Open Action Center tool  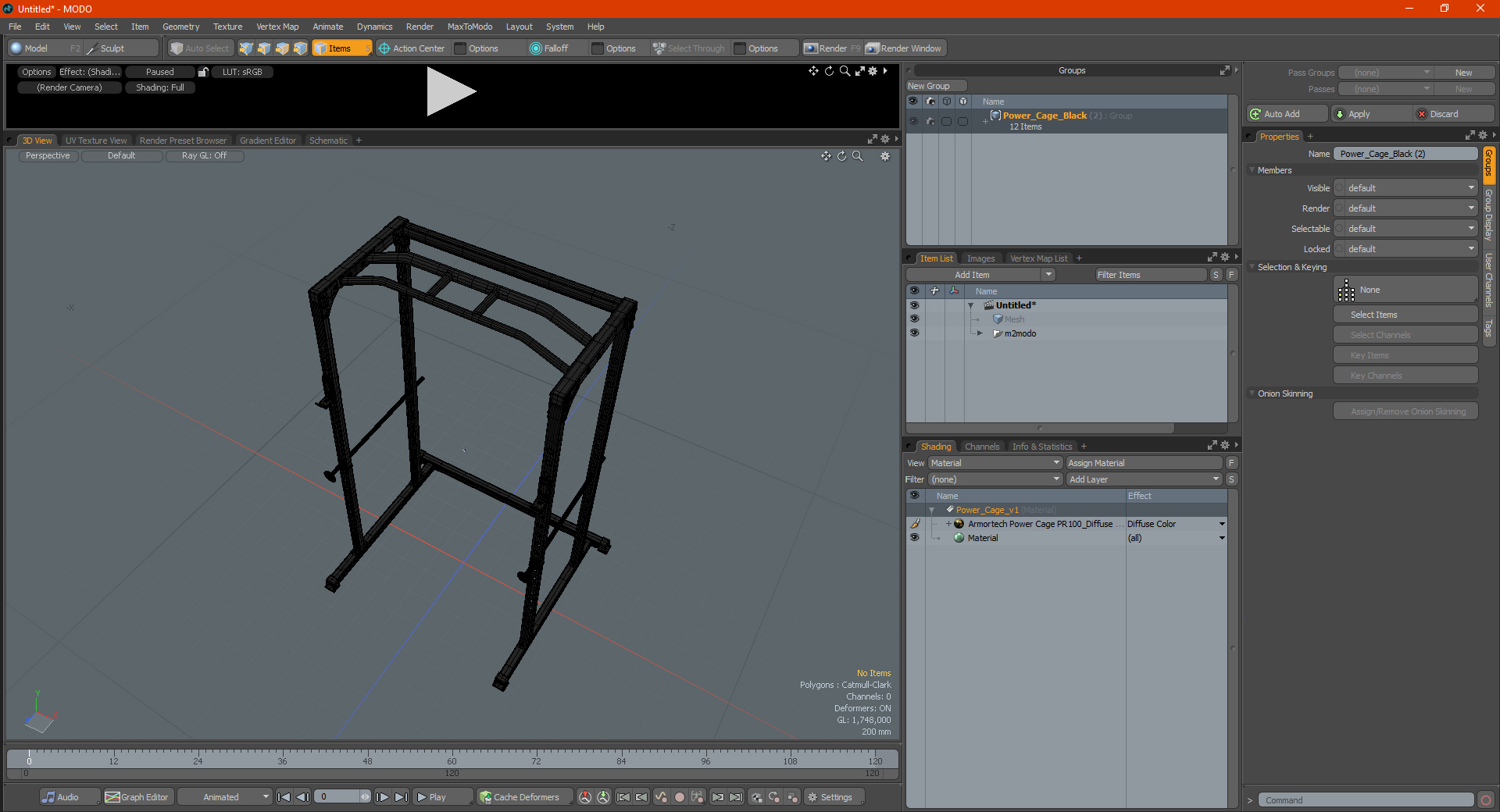tap(412, 48)
